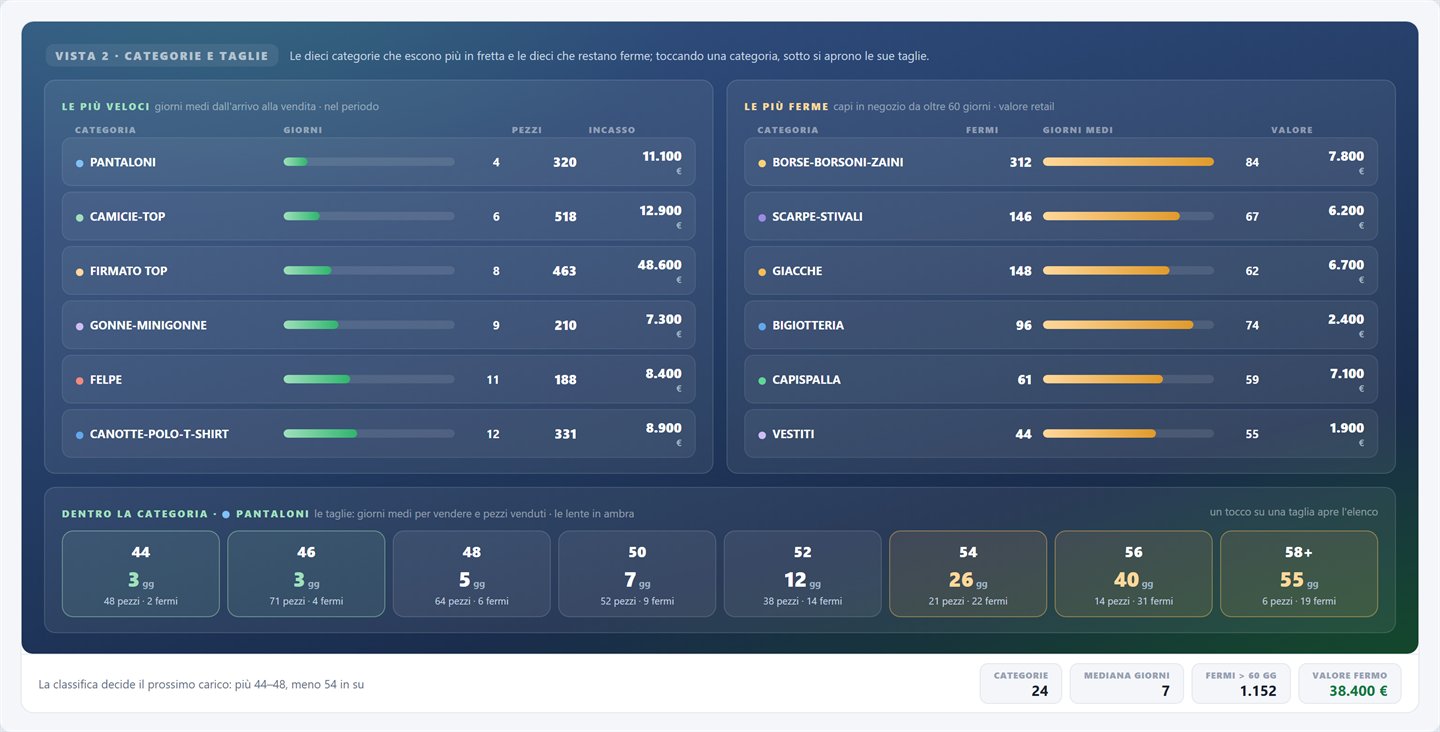Open size 44 card
This screenshot has width=1440, height=732.
(141, 574)
